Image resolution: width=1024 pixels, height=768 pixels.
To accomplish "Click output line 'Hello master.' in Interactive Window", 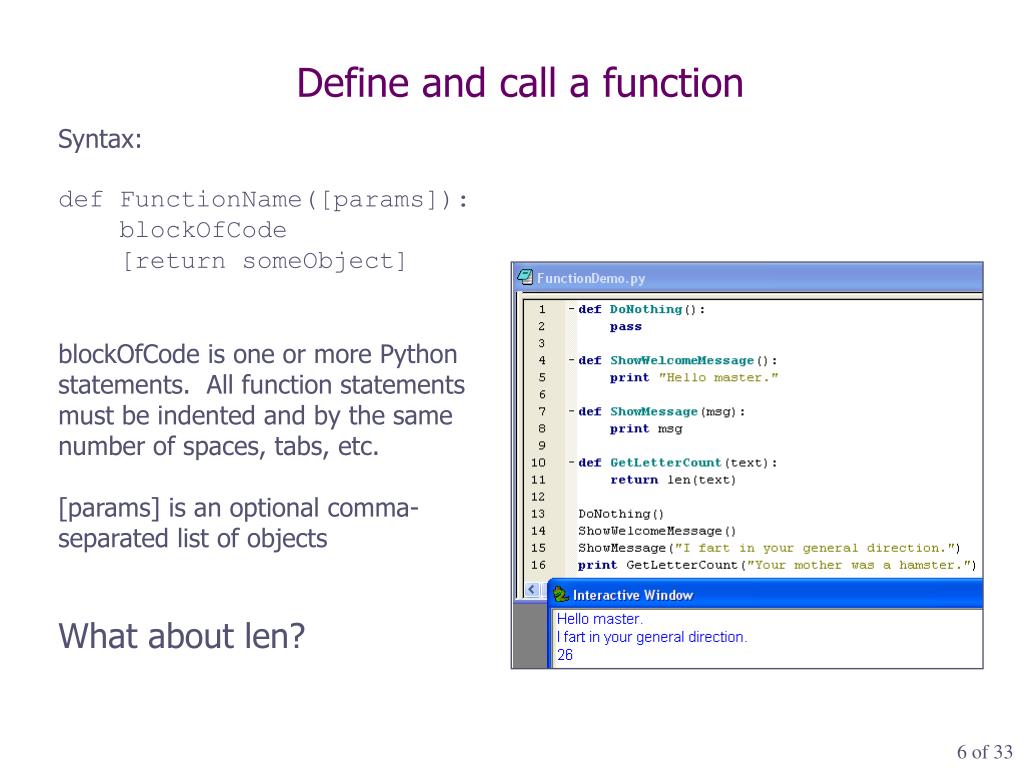I will click(x=600, y=618).
